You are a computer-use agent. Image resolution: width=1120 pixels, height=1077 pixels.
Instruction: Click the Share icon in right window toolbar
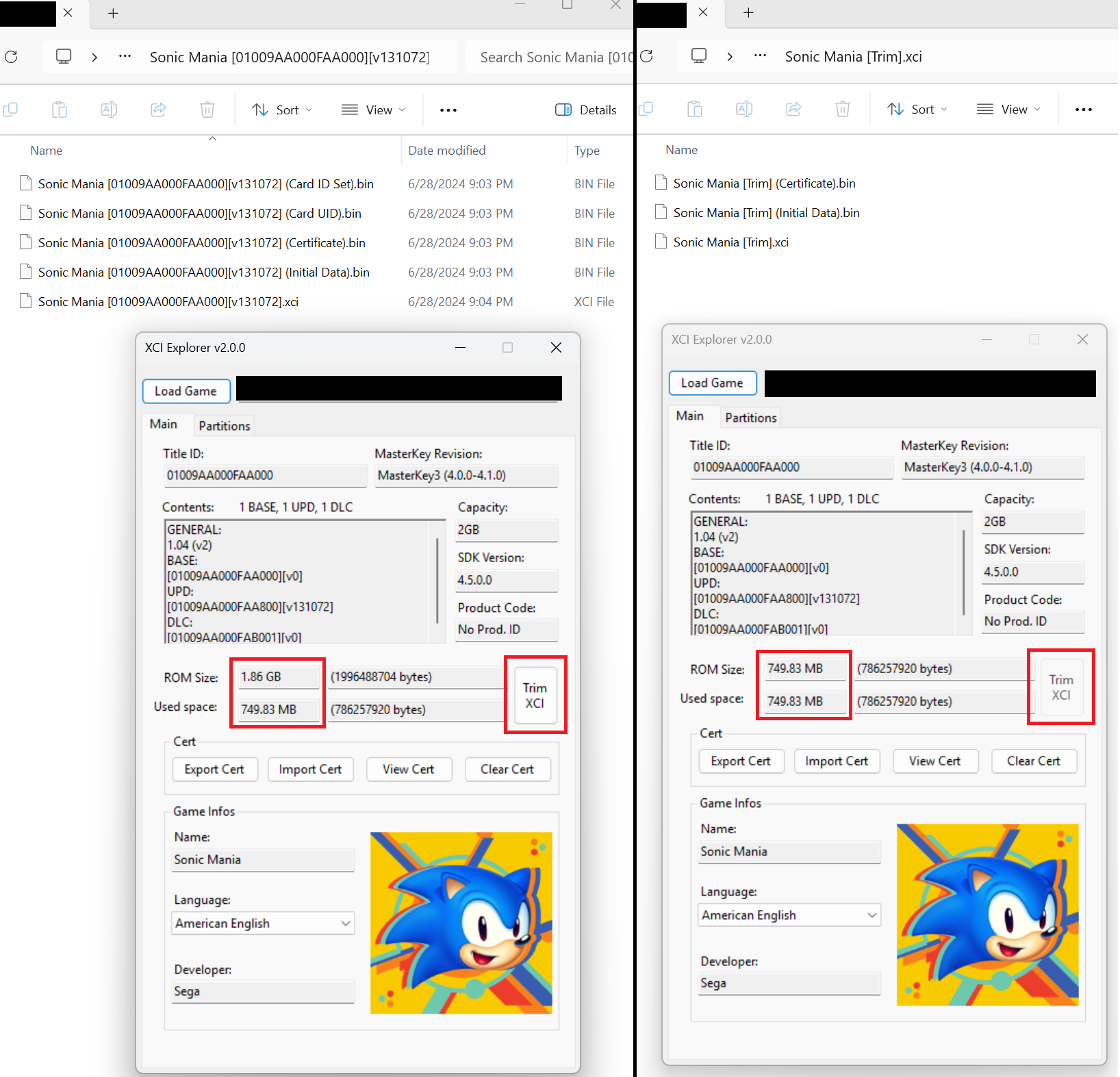[793, 109]
